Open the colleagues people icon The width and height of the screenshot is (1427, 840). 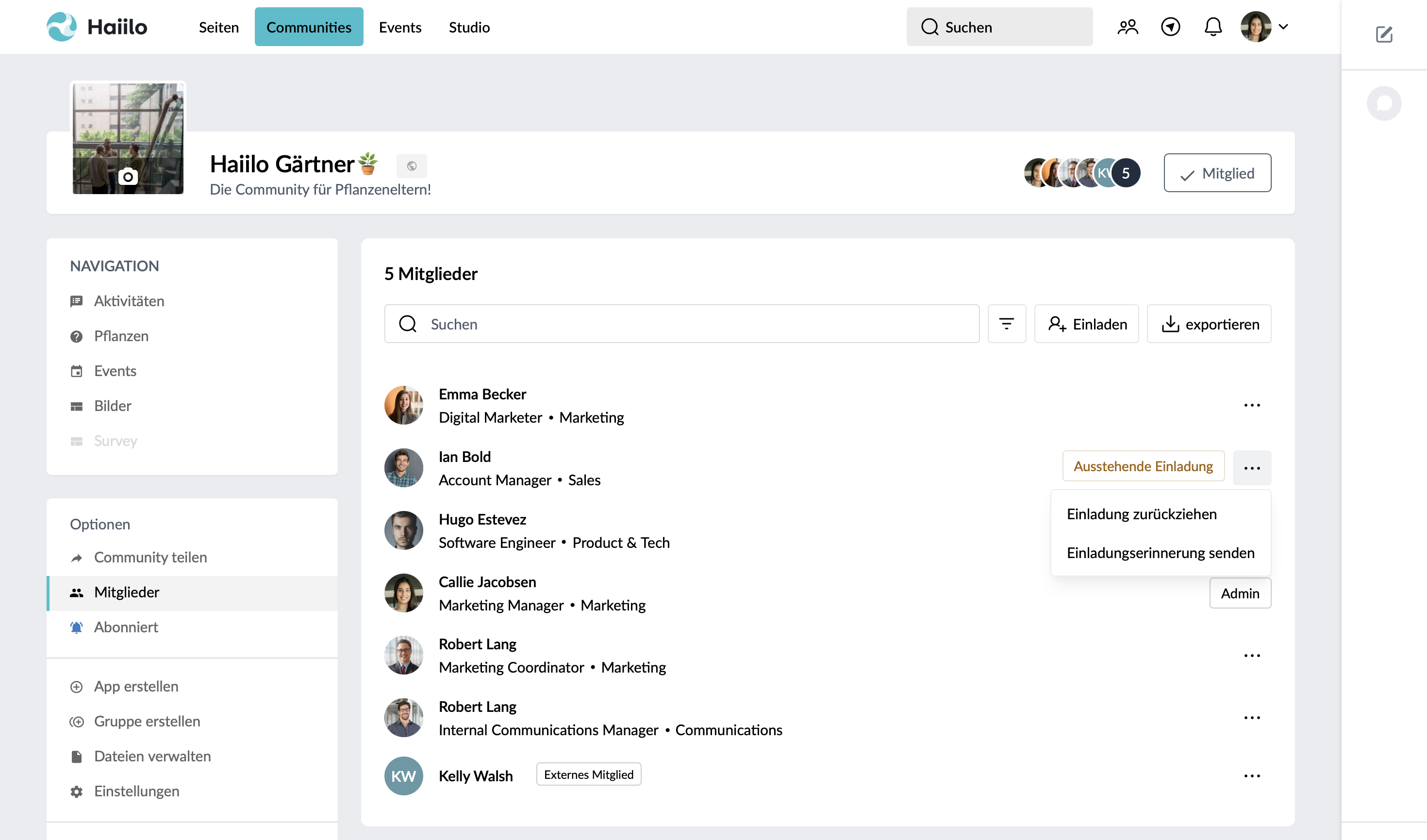[x=1128, y=27]
